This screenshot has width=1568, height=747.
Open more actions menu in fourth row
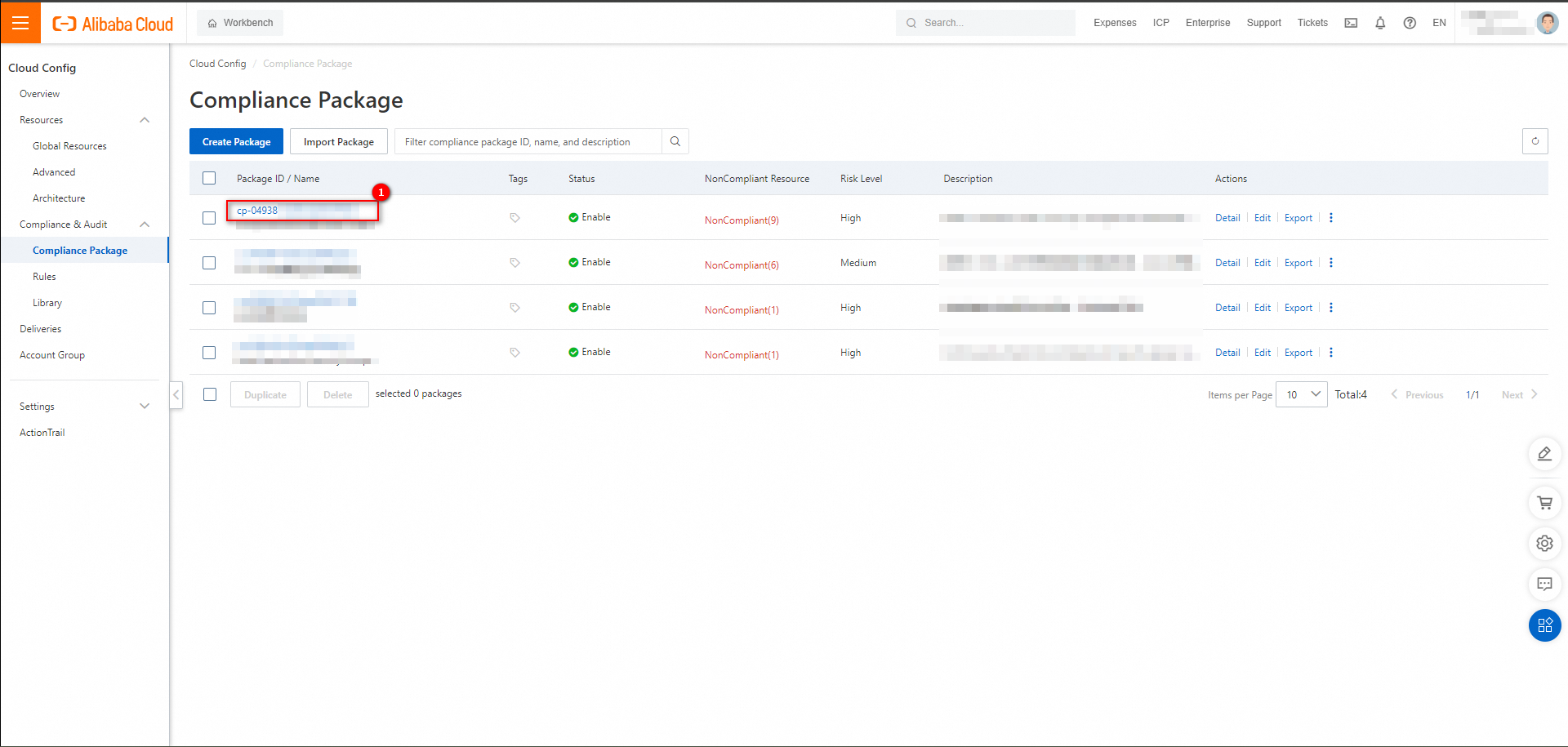(1331, 353)
